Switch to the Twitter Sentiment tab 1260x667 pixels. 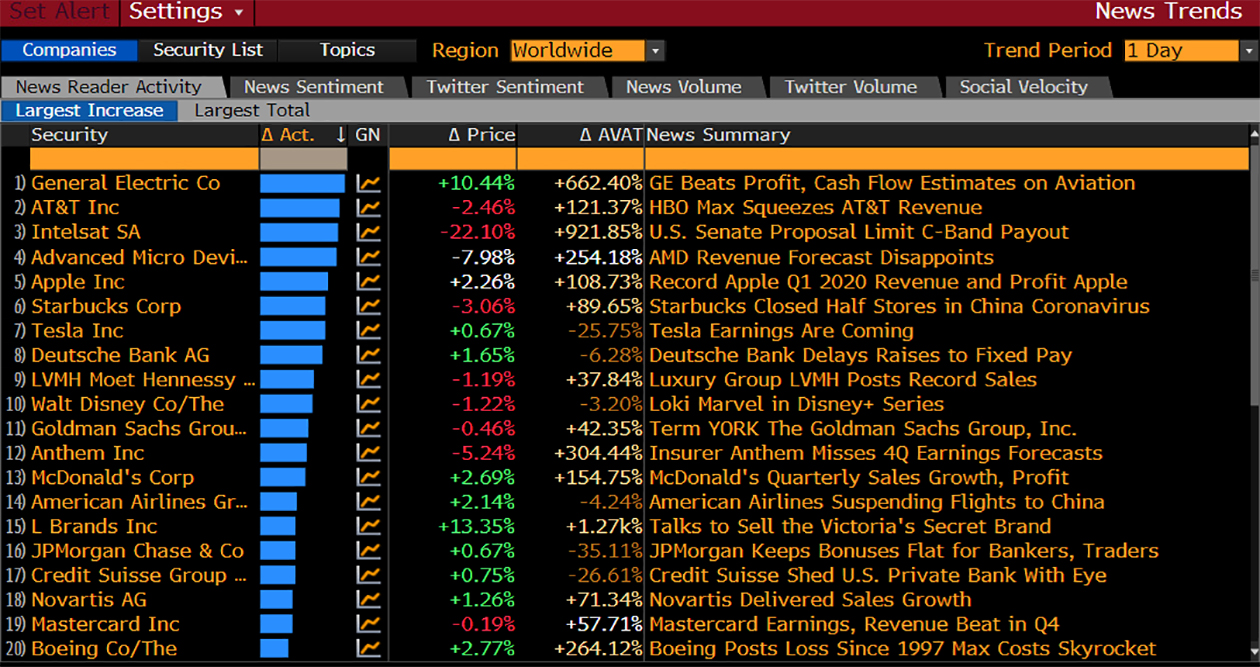pyautogui.click(x=505, y=87)
